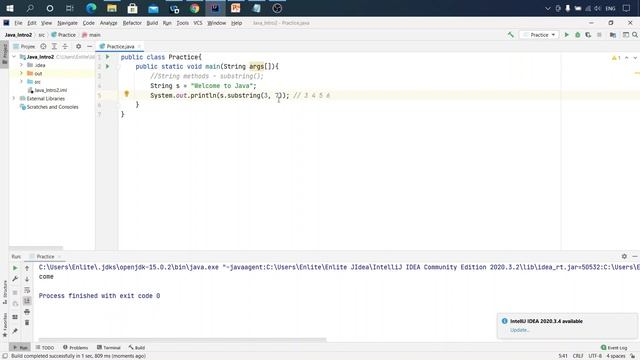Screen dimensions: 640x360
Task: Collapse the Java_Intro2 project root node
Action: click(x=14, y=57)
